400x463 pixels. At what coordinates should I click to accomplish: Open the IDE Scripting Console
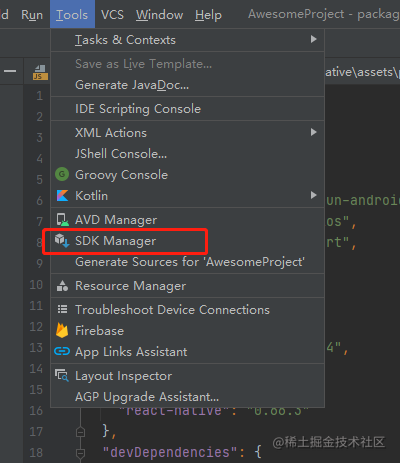pyautogui.click(x=187, y=109)
